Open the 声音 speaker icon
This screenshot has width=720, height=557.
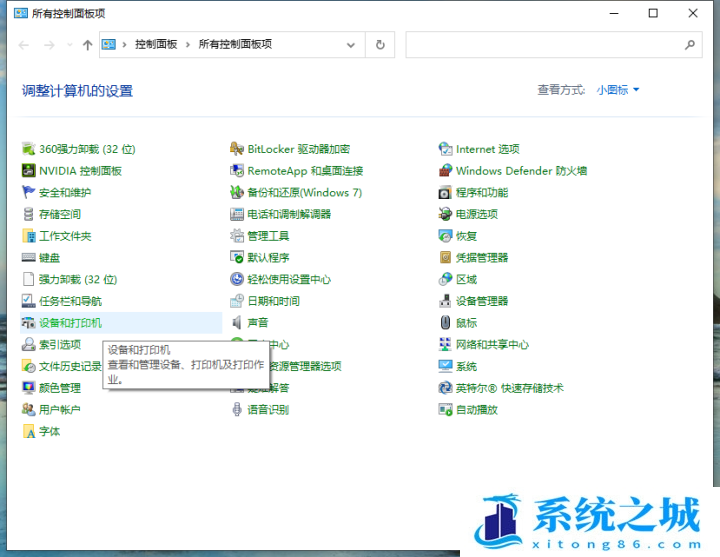point(237,322)
